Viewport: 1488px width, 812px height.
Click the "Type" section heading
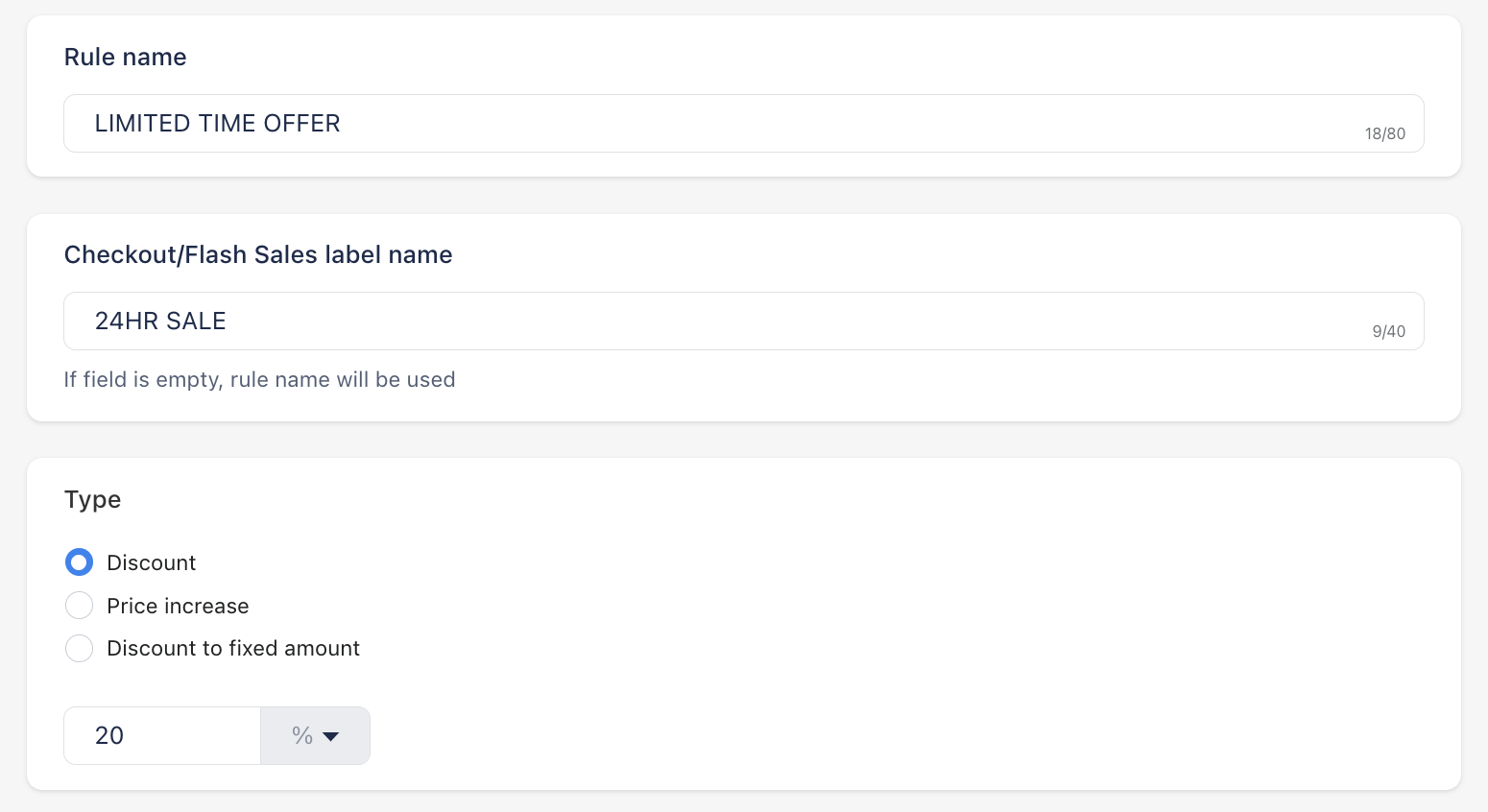[x=92, y=500]
